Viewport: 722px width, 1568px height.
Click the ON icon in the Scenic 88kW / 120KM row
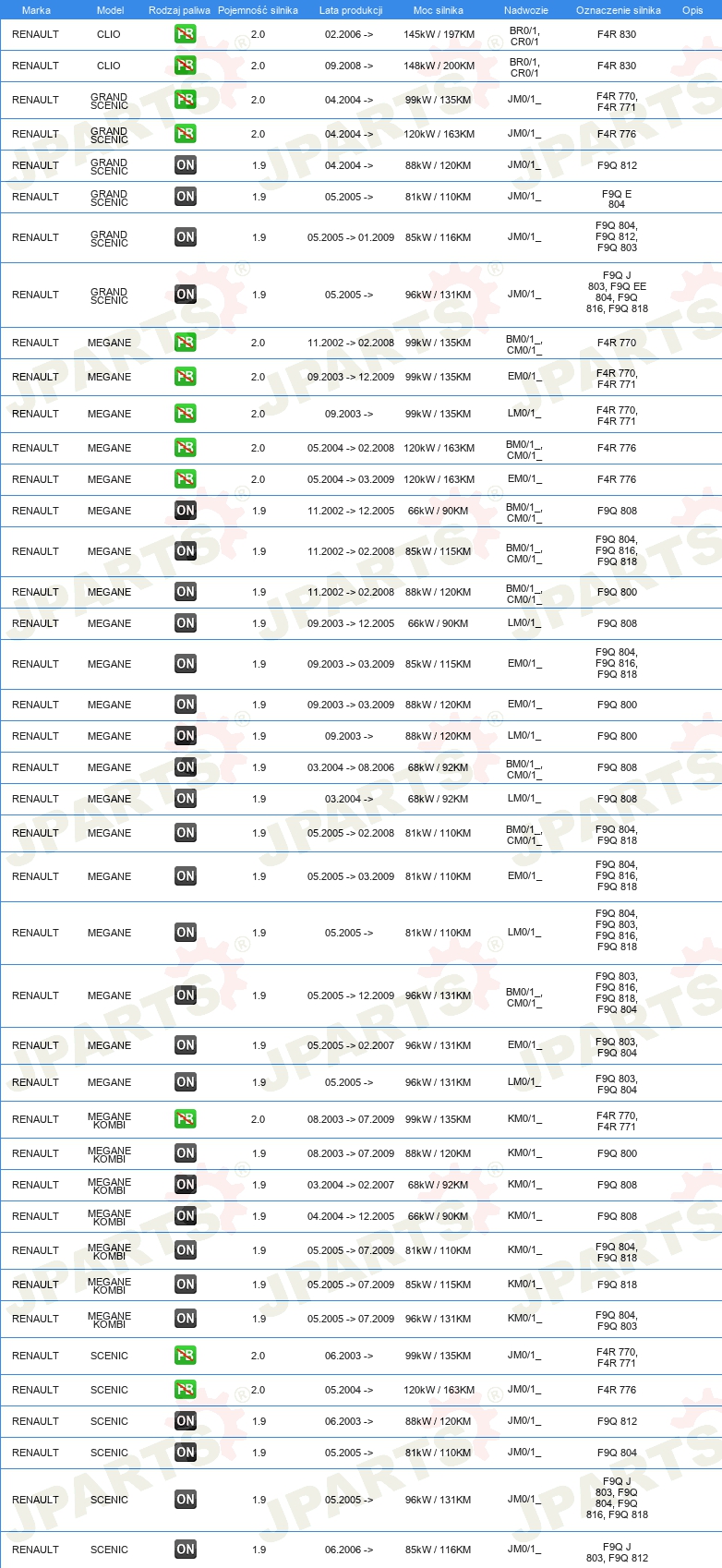point(186,1421)
